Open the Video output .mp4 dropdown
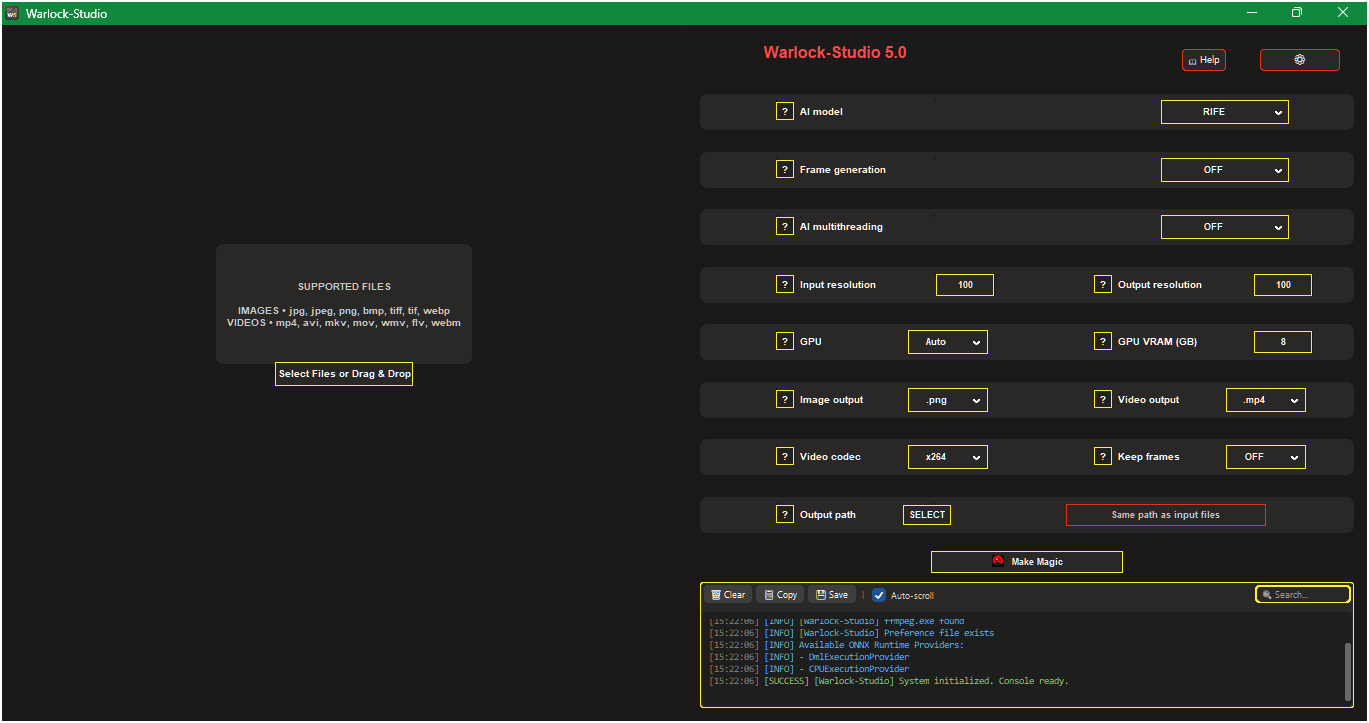This screenshot has width=1369, height=723. click(1266, 400)
